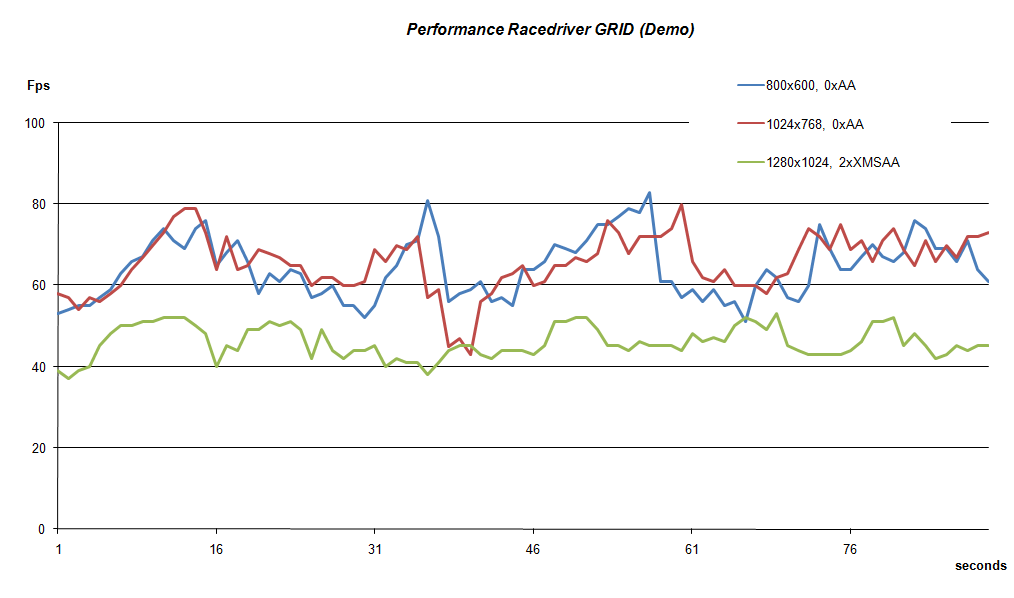Click the chart title Performance Racedriver GRID (Demo)
The image size is (1014, 598).
550,30
